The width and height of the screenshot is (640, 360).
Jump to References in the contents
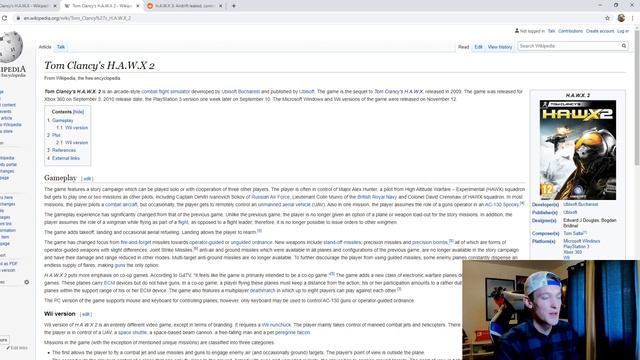[64, 150]
